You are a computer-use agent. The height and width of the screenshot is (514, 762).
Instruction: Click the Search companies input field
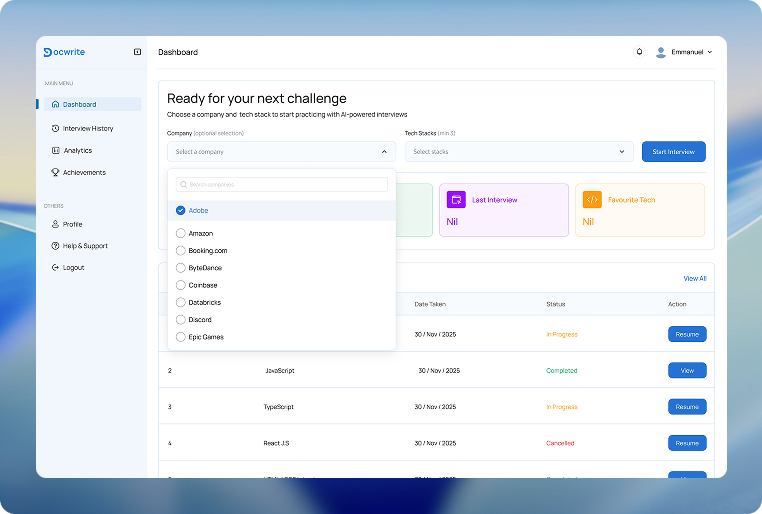(x=282, y=185)
